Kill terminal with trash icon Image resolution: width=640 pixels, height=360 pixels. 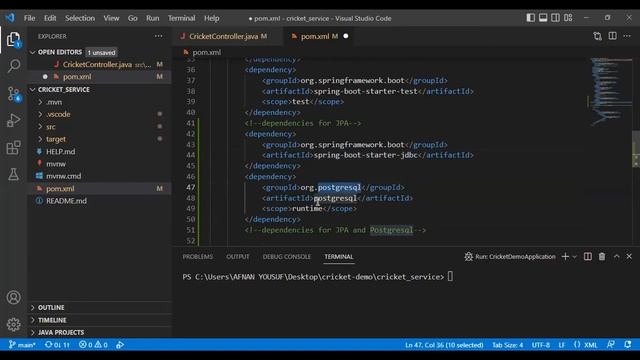(602, 256)
